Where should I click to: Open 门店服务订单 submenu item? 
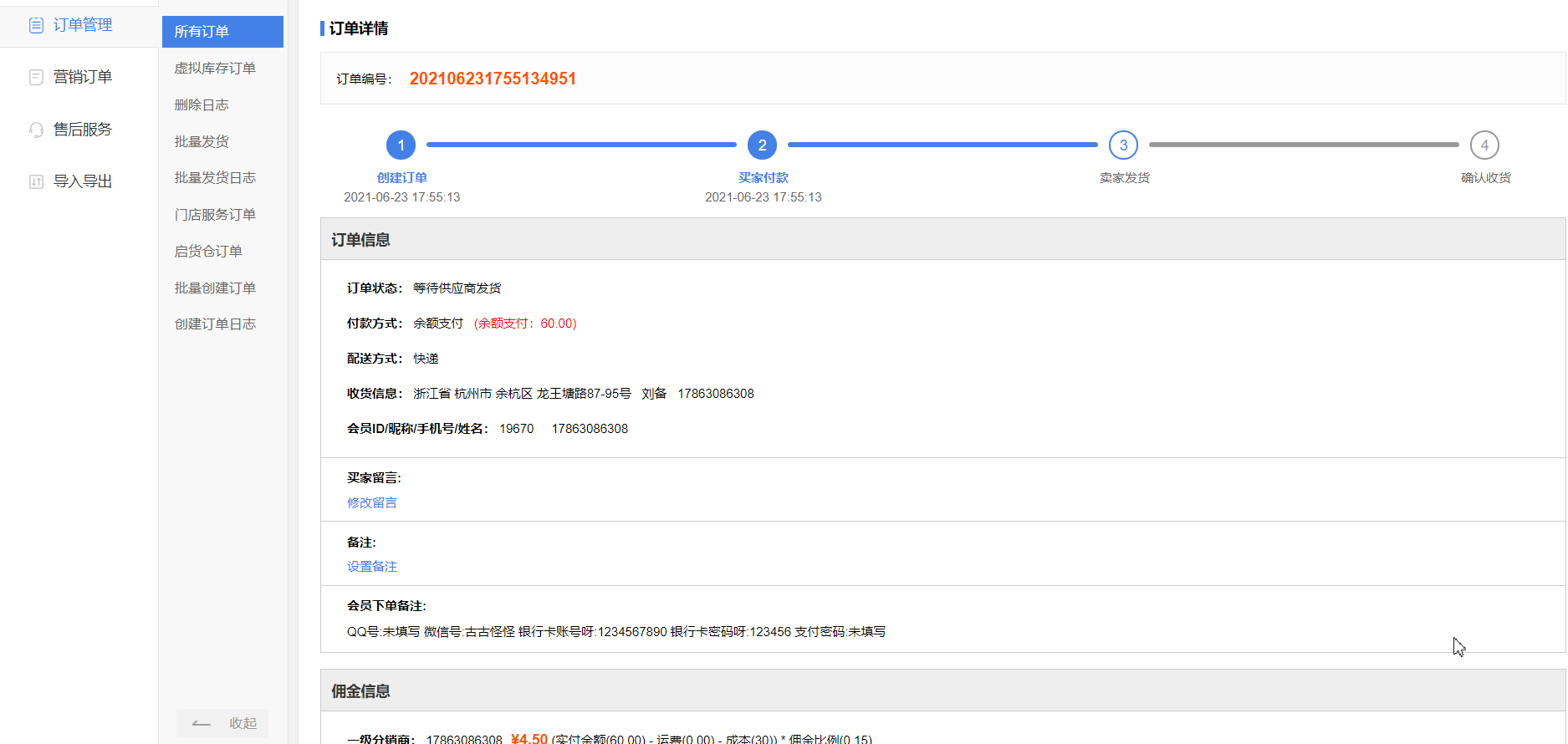click(x=215, y=215)
